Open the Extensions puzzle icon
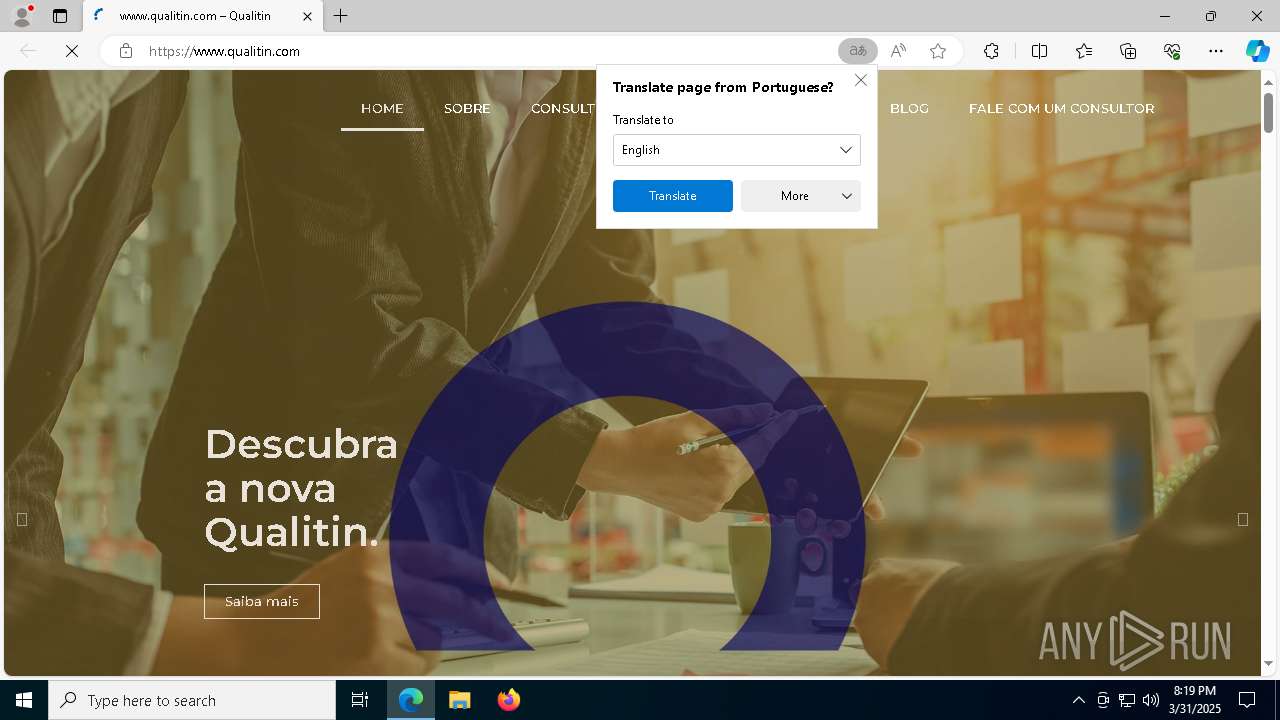Image resolution: width=1280 pixels, height=720 pixels. (991, 51)
